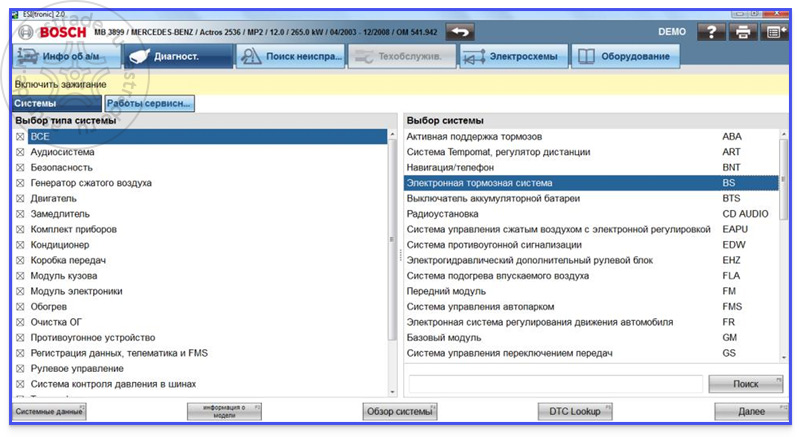
Task: Open the Электросхемы wiring diagrams tab
Action: pos(513,56)
